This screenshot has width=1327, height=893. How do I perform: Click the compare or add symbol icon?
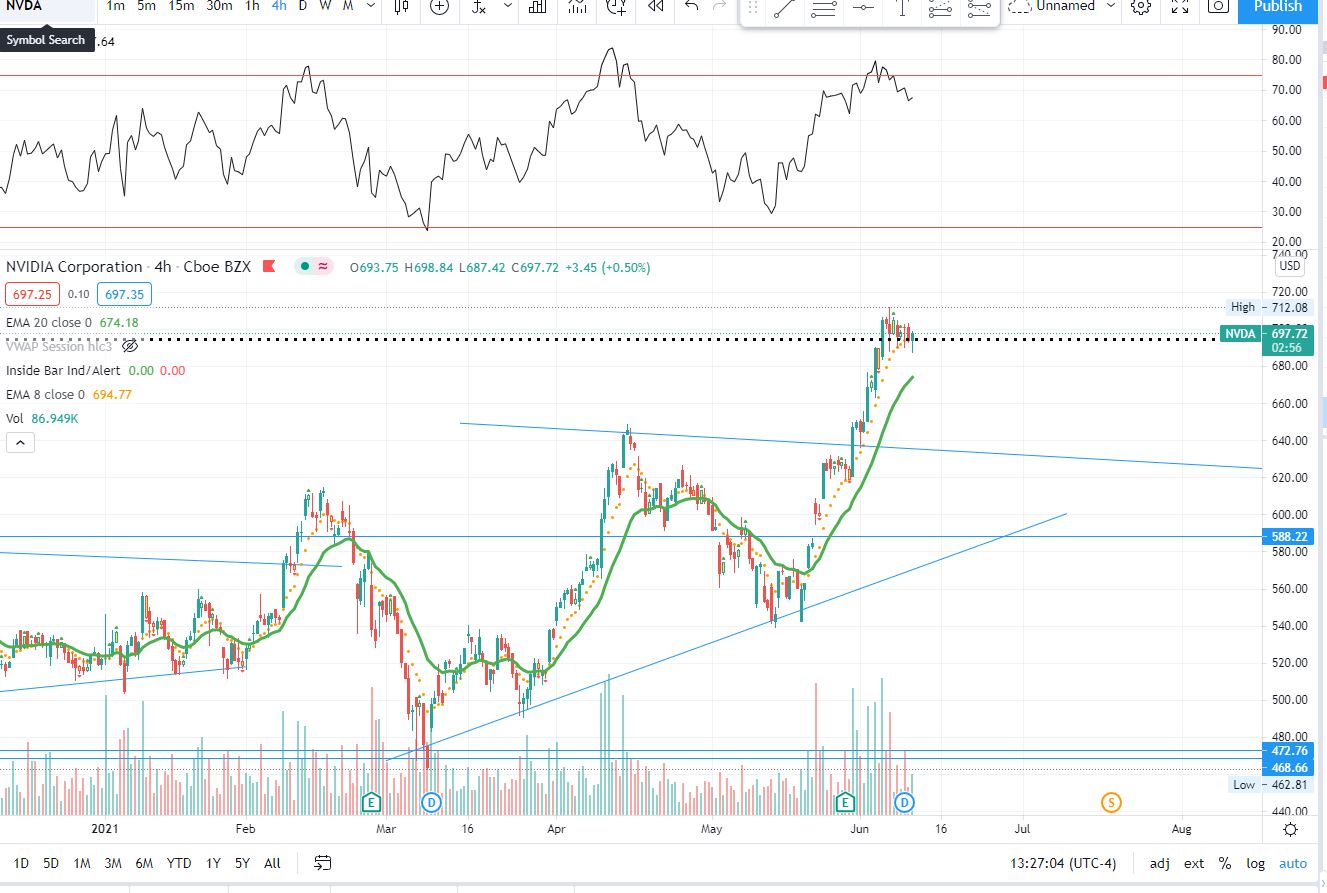439,6
